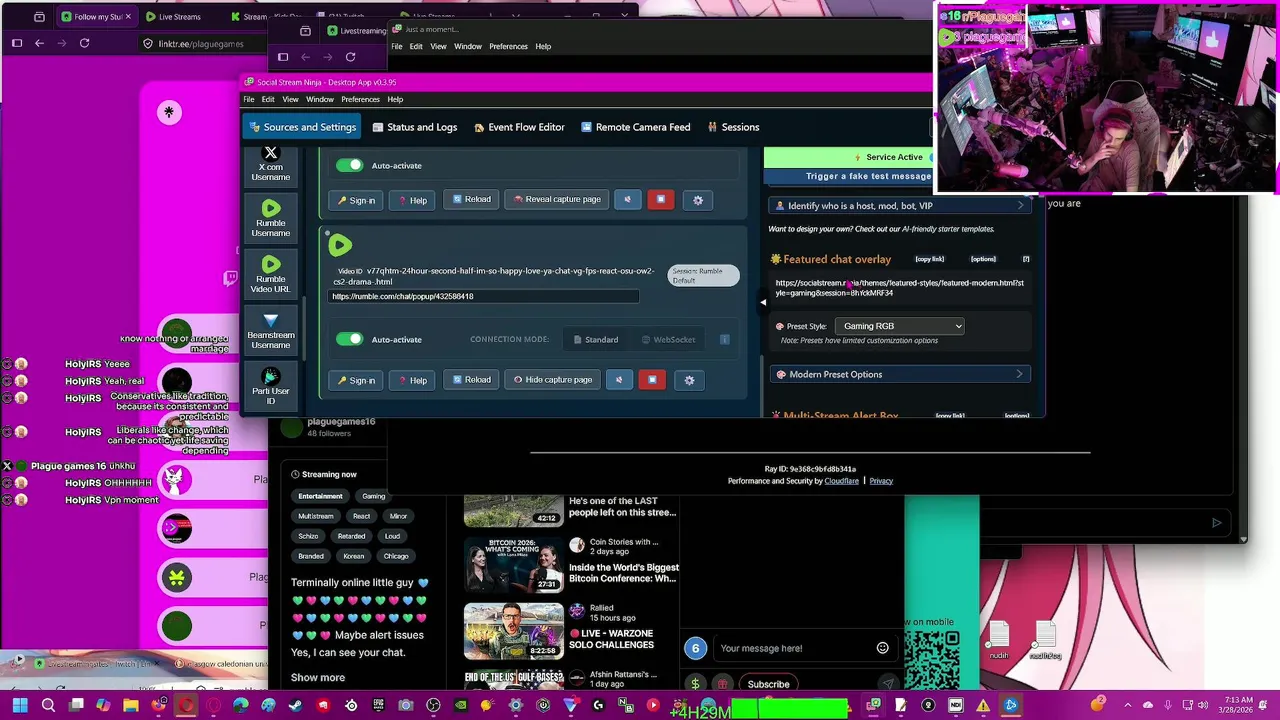Select the Rumble Video URL source in the sidebar
The height and width of the screenshot is (720, 1280).
point(270,275)
